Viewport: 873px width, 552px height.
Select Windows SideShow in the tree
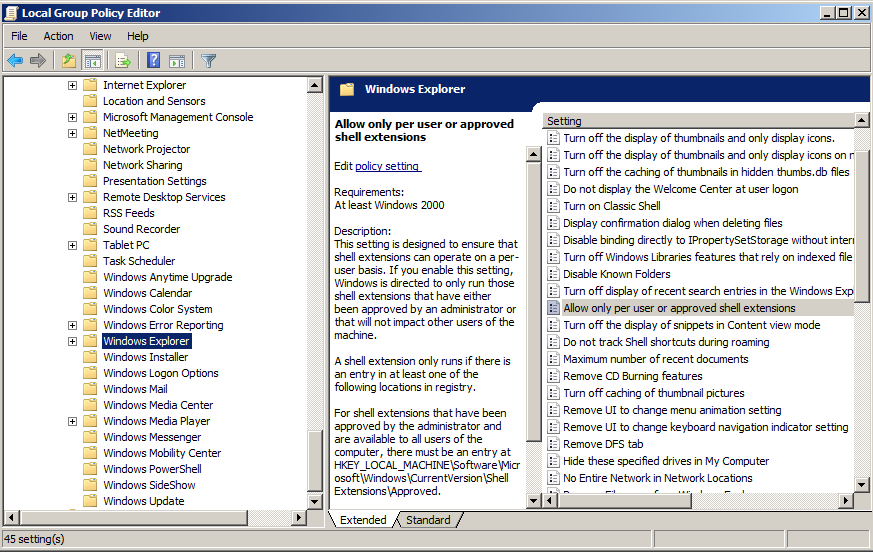tap(149, 485)
